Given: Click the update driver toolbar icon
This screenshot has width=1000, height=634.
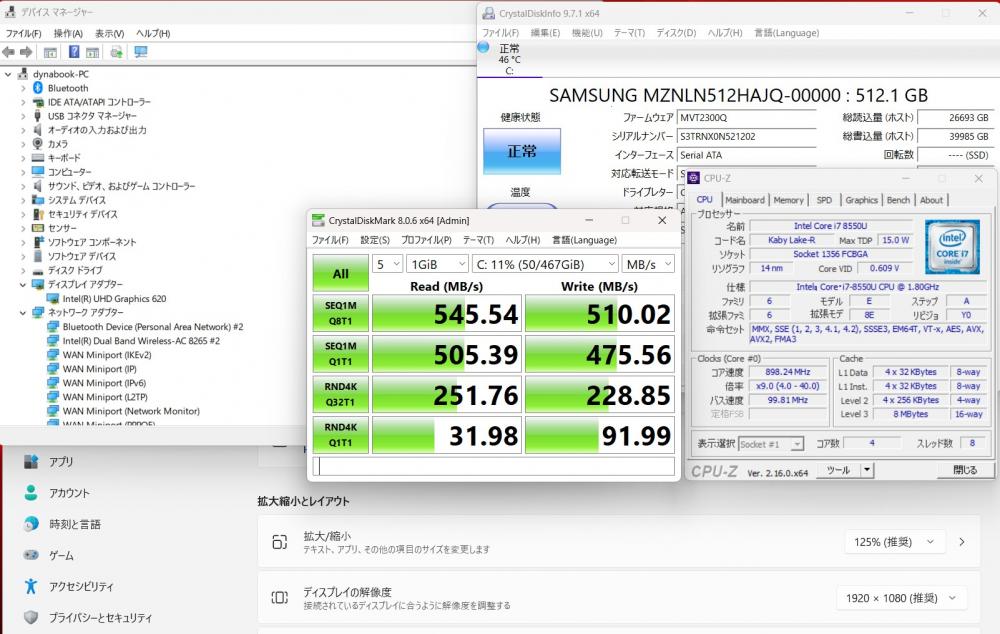Looking at the screenshot, I should (x=117, y=52).
